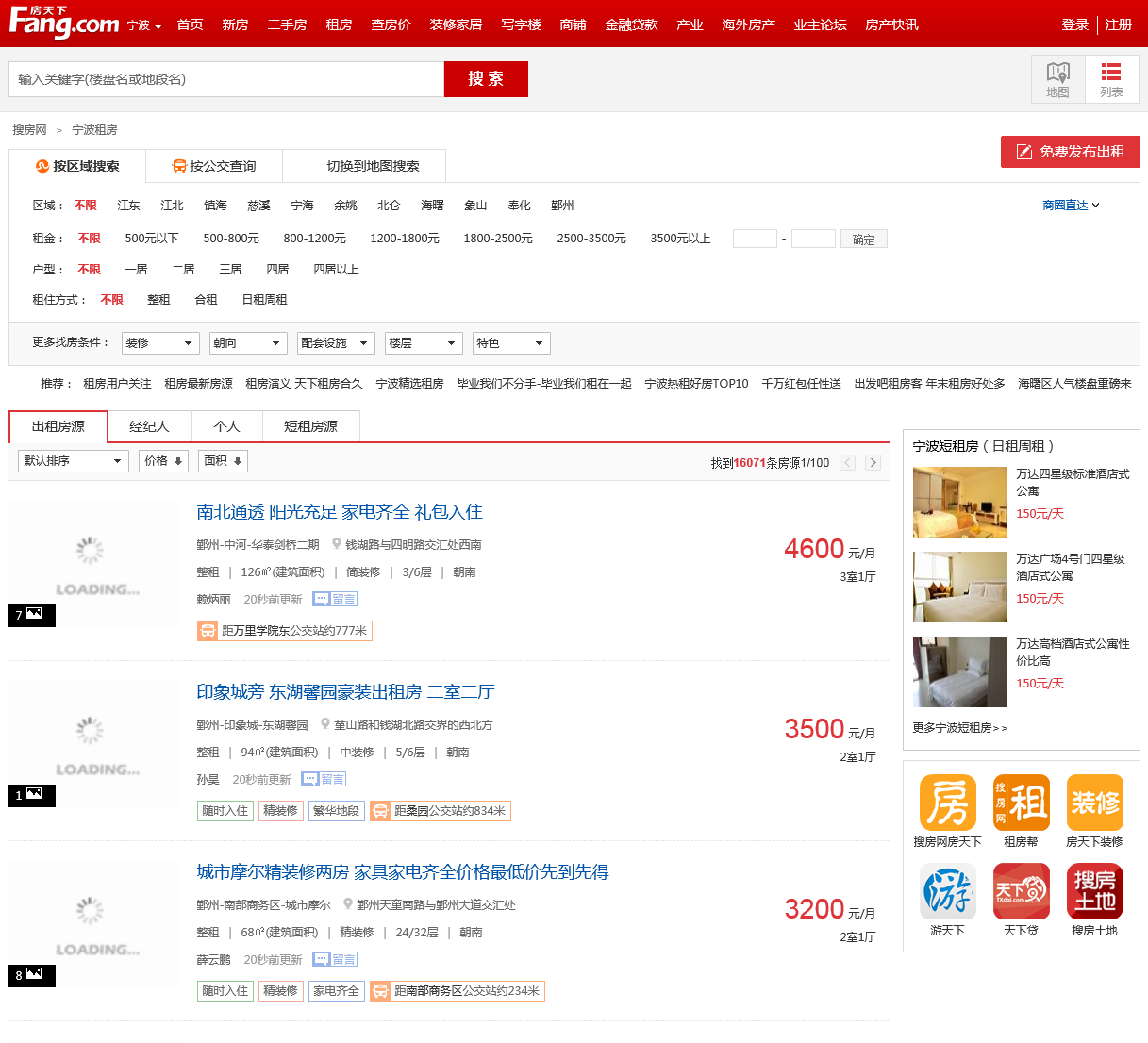Screen dimensions: 1148x1043
Task: Open the 特色 dropdown
Action: (x=511, y=343)
